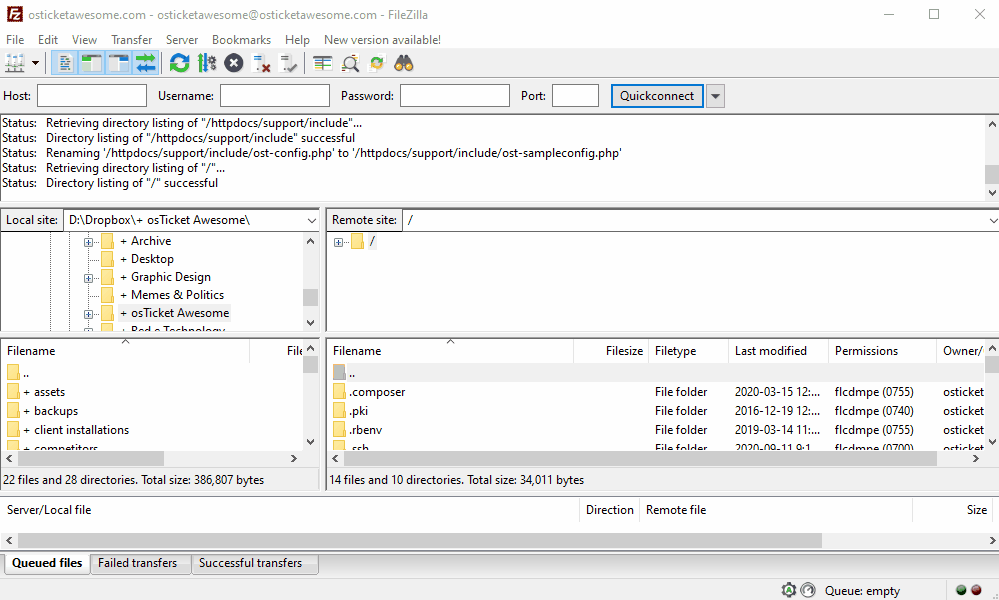
Task: Toggle directory comparison icon
Action: click(350, 63)
